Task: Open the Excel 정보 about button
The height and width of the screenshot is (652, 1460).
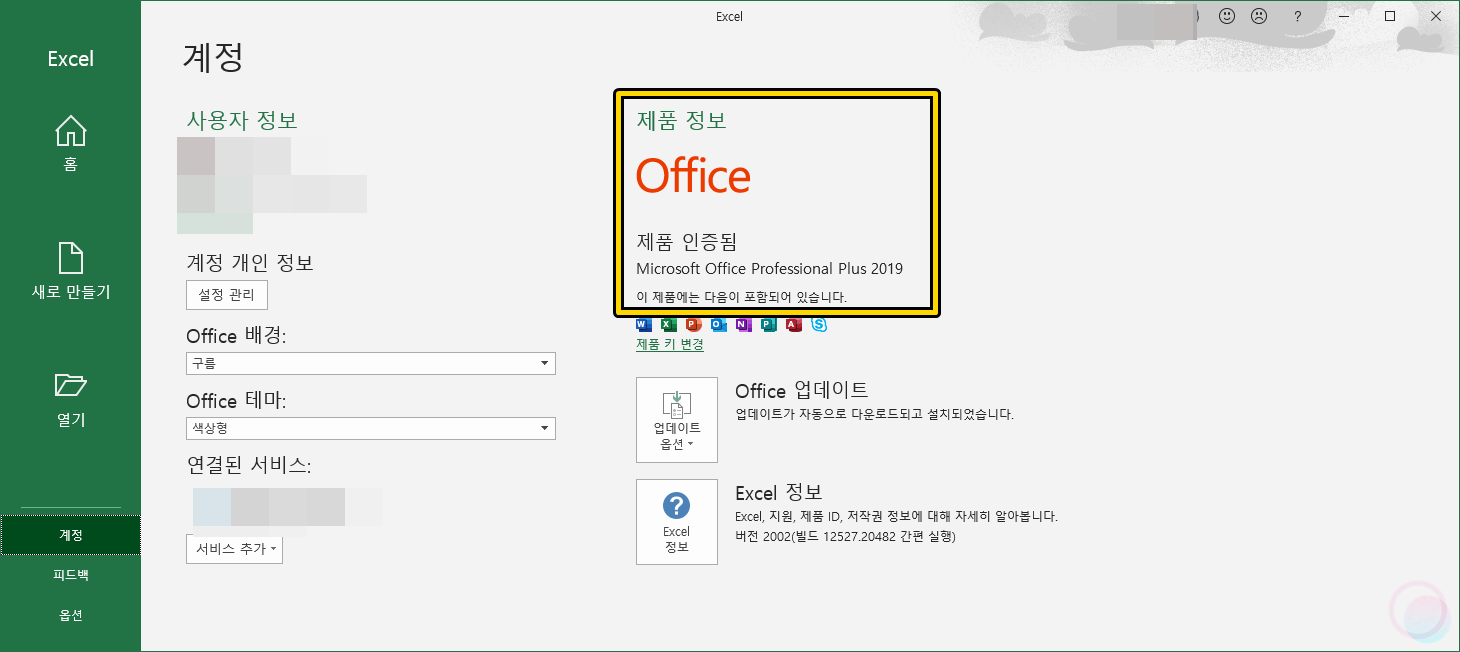Action: tap(677, 522)
